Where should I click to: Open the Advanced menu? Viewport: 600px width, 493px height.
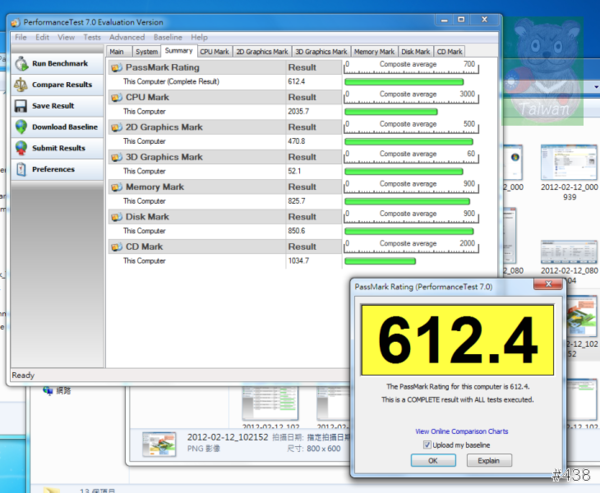point(127,37)
